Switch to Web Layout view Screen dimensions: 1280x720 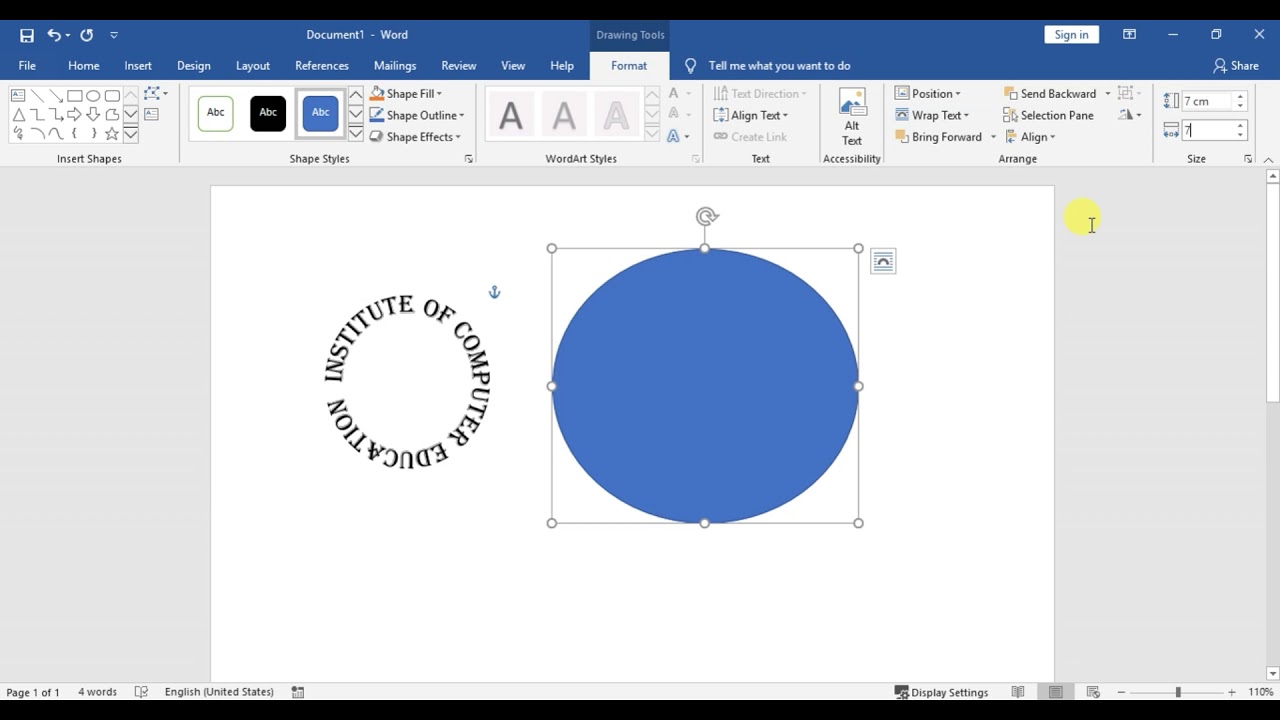click(1093, 692)
